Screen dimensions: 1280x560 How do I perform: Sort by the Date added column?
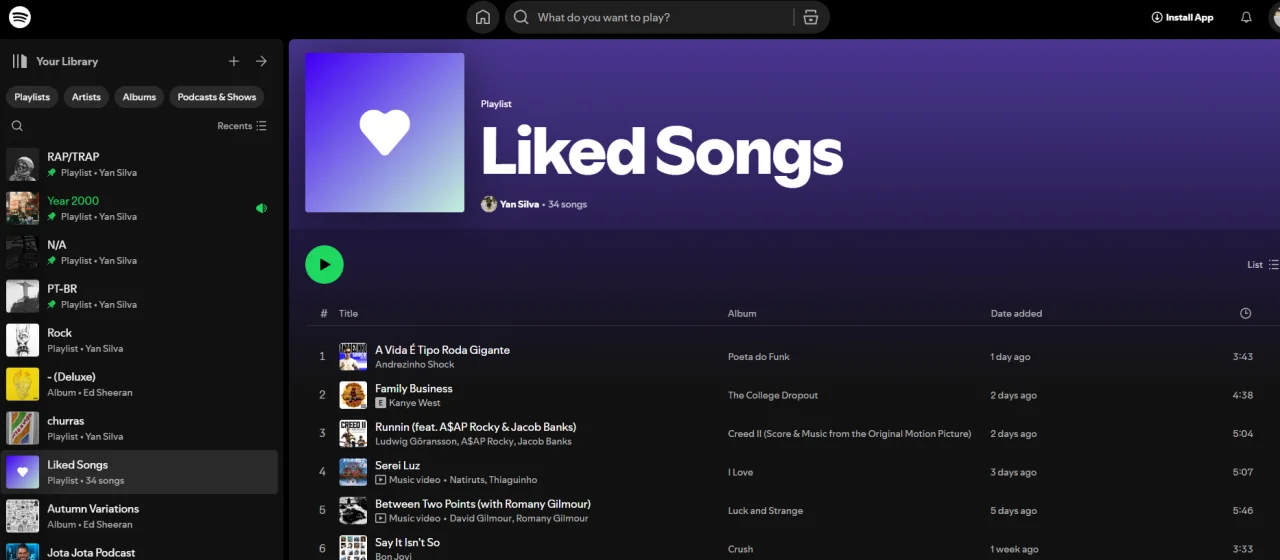click(1016, 313)
